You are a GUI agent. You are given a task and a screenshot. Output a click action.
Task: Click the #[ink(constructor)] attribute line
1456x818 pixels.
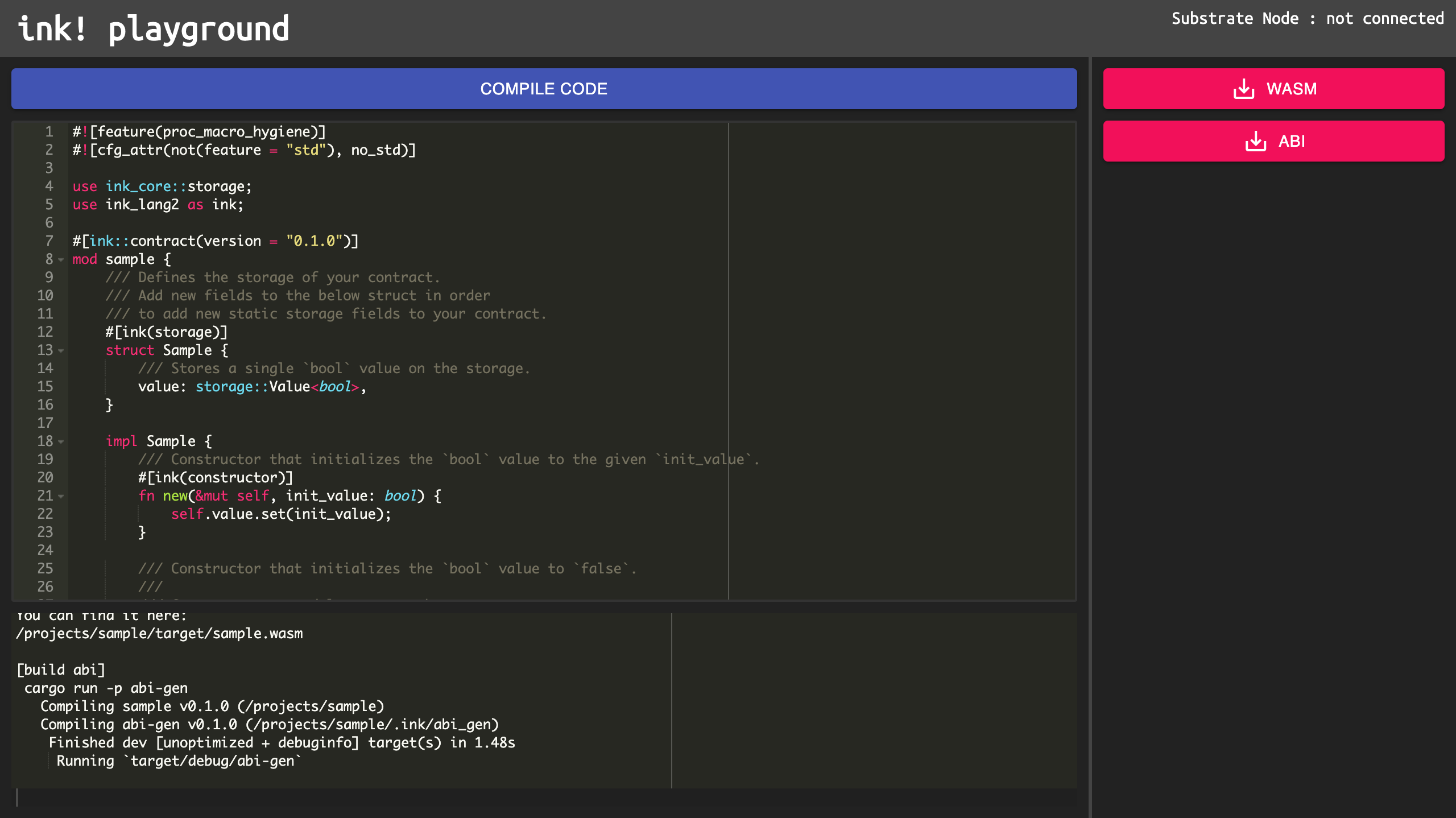point(216,478)
